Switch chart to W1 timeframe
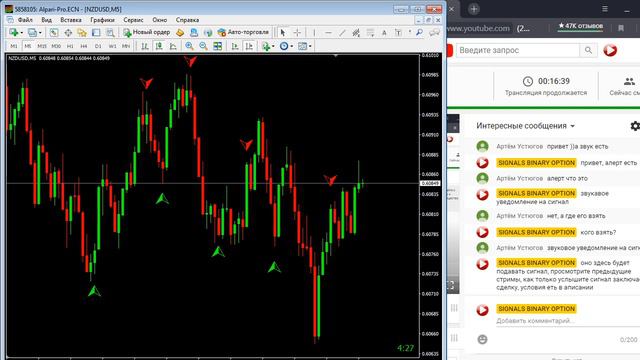Screen dimensions: 640x360 [112, 46]
